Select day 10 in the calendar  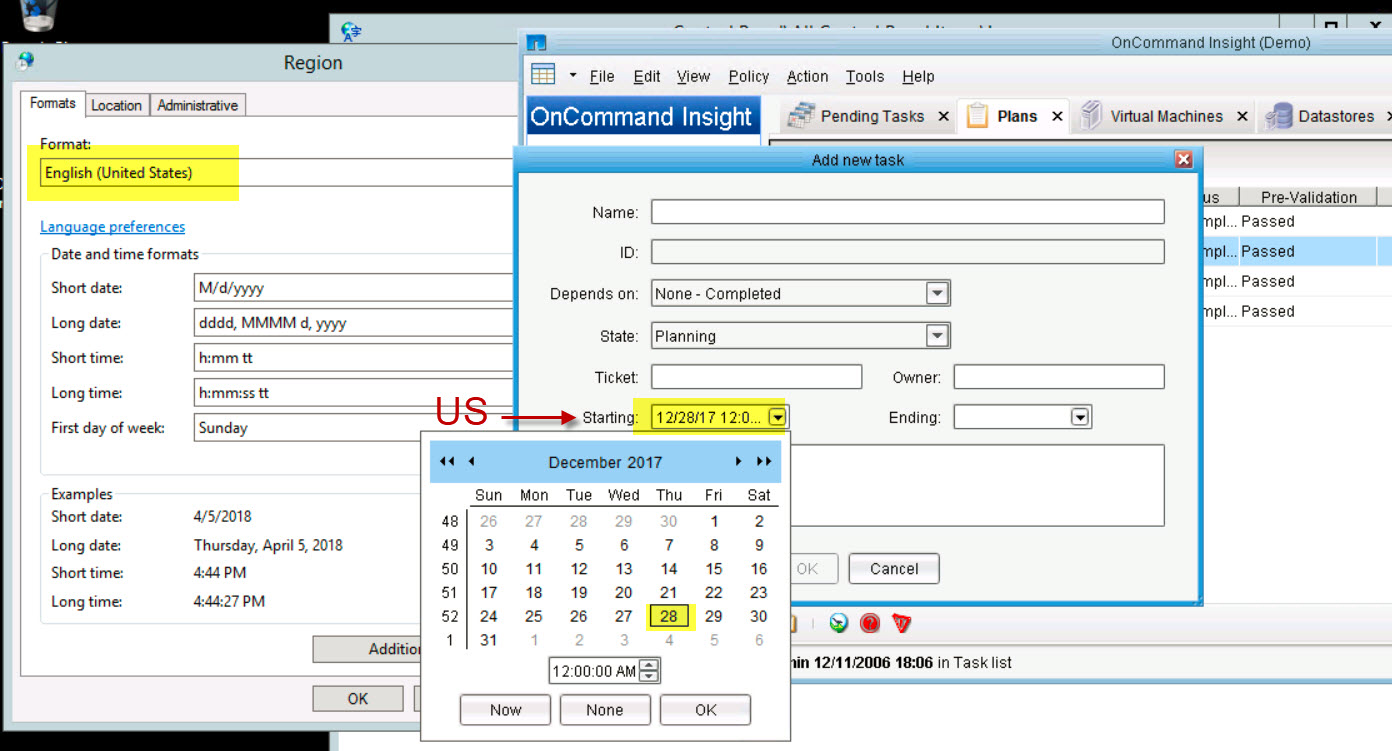pos(489,569)
